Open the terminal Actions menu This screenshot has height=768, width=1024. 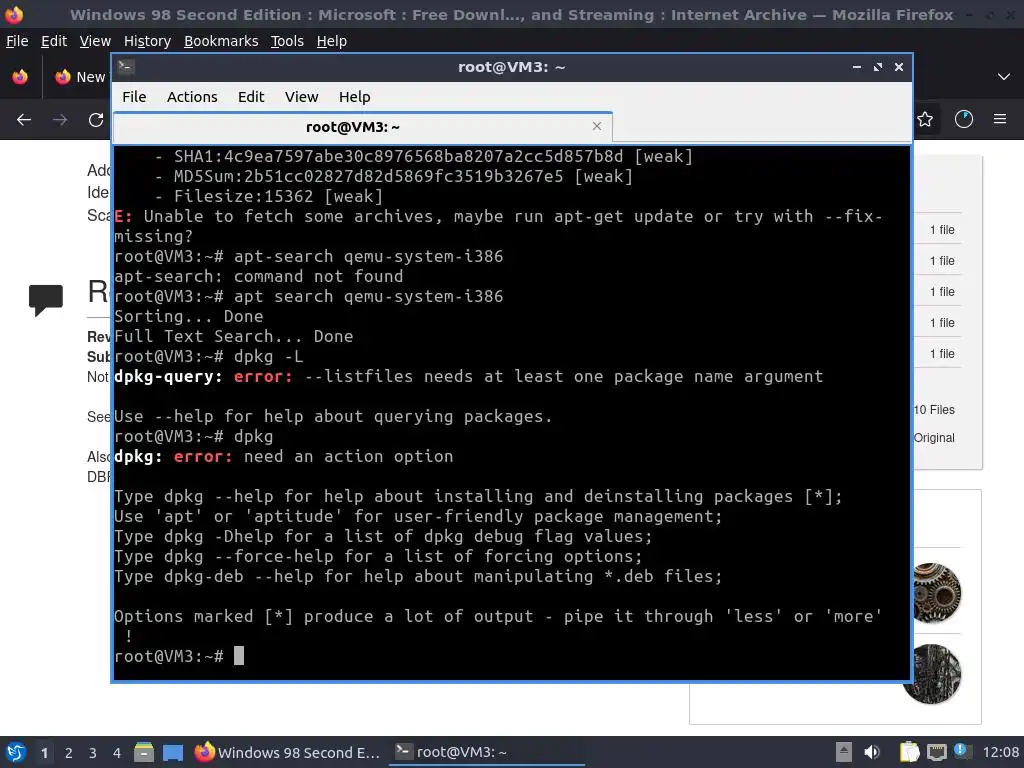(192, 97)
